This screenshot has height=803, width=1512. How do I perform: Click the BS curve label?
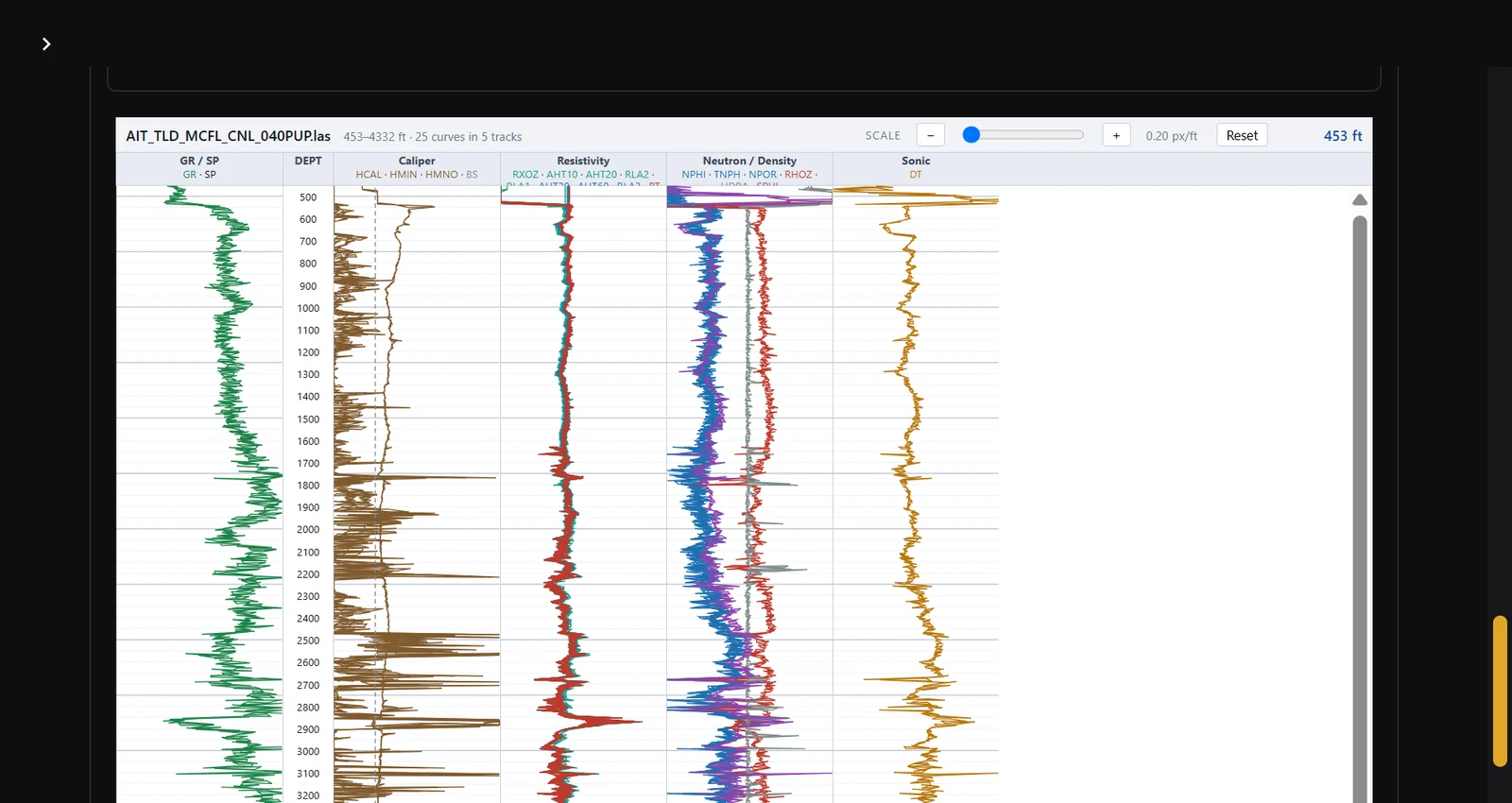pyautogui.click(x=472, y=175)
